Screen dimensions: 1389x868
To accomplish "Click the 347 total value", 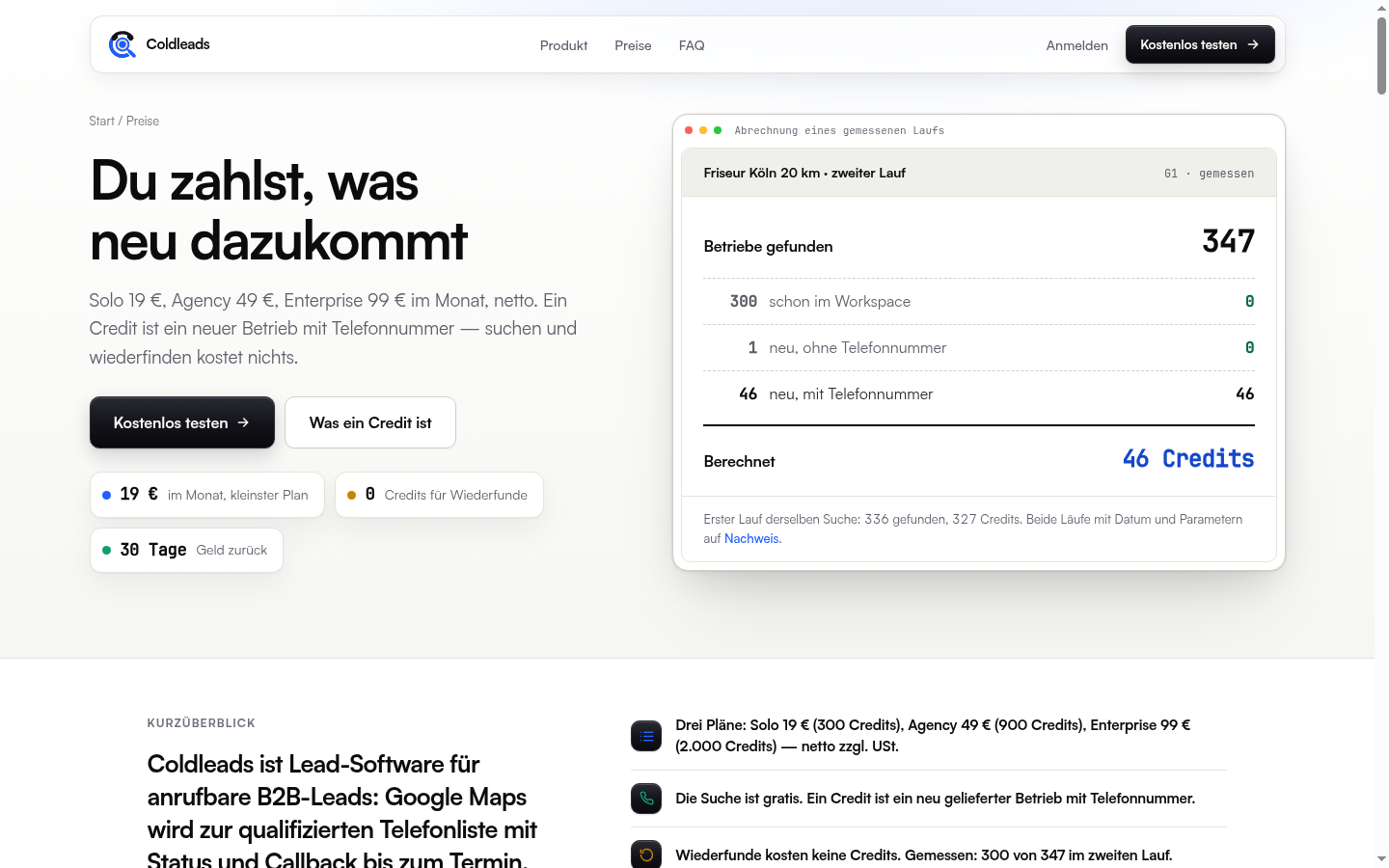I will click(1228, 241).
